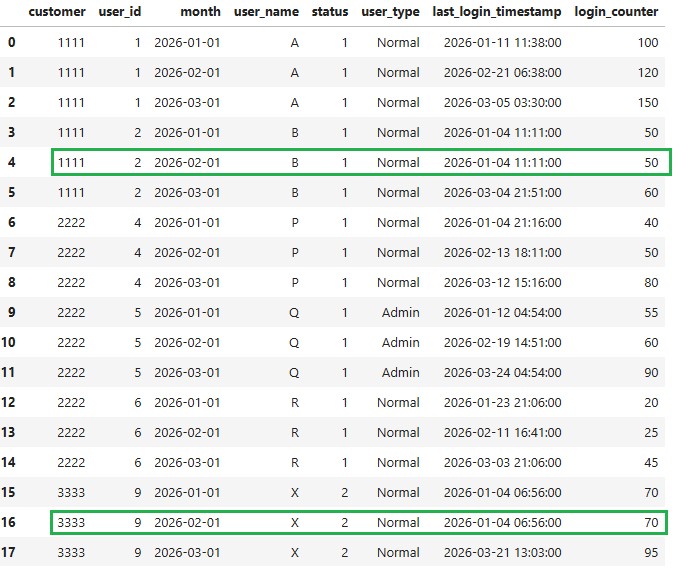This screenshot has width=686, height=568.
Task: Click the user_type column header
Action: [x=390, y=12]
